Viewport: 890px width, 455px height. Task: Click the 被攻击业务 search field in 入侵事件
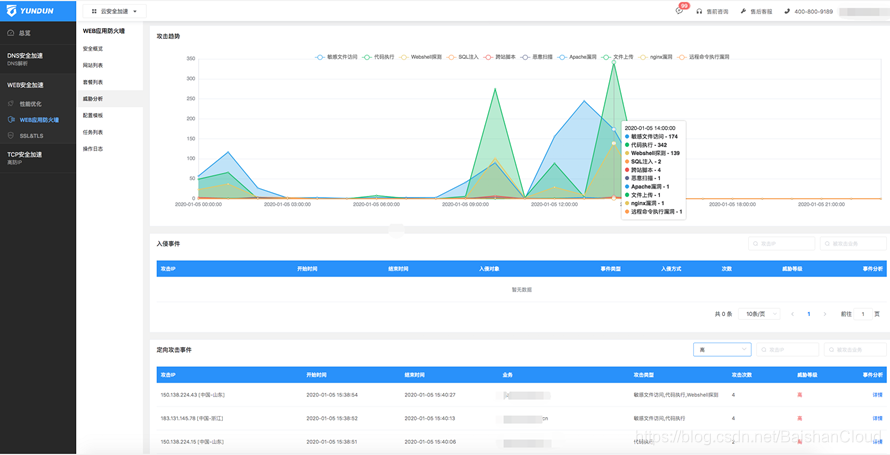[x=853, y=243]
